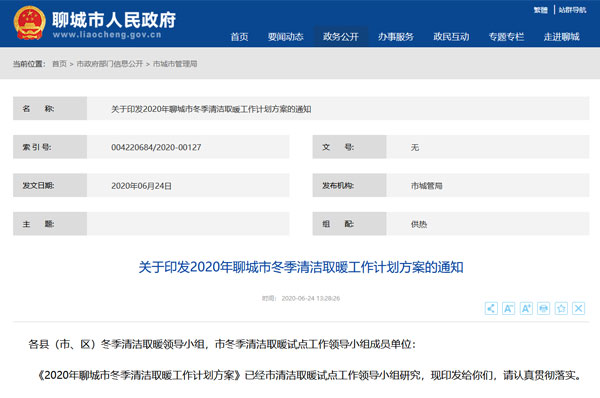
Task: Open 要闻动态 navigation tab
Action: 285,37
